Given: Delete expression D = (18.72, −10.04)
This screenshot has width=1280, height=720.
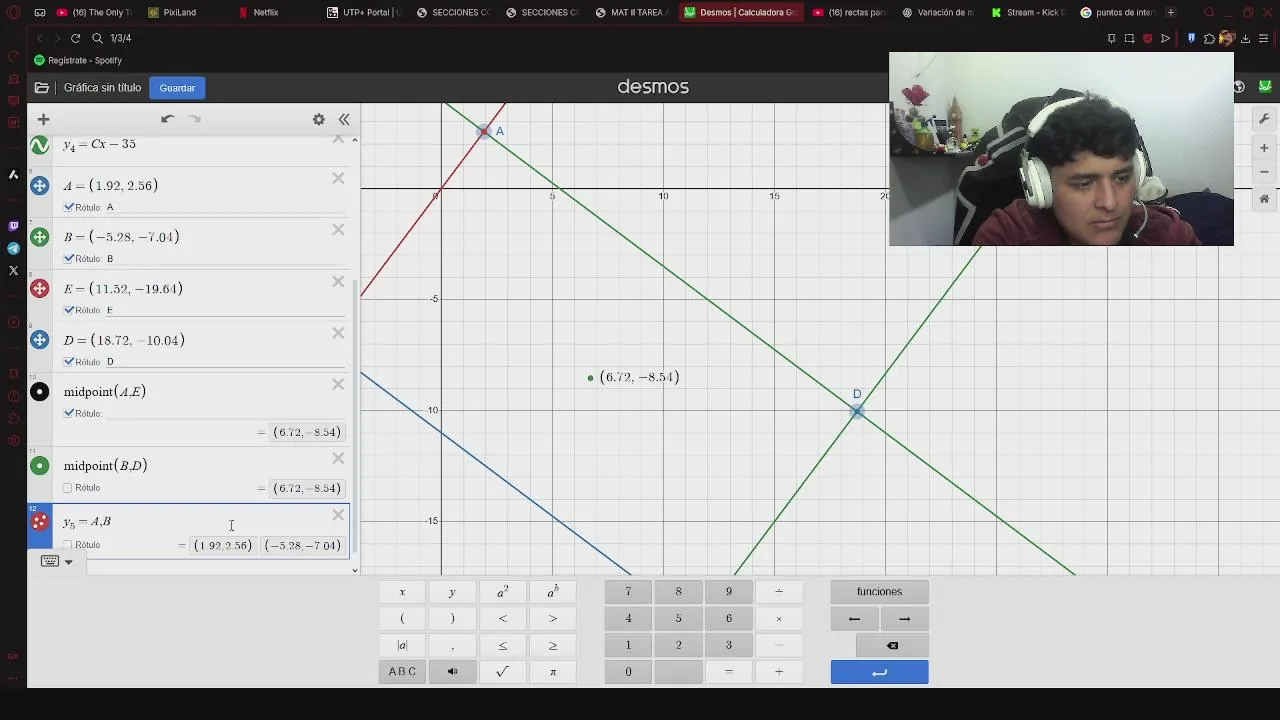Looking at the screenshot, I should 338,333.
